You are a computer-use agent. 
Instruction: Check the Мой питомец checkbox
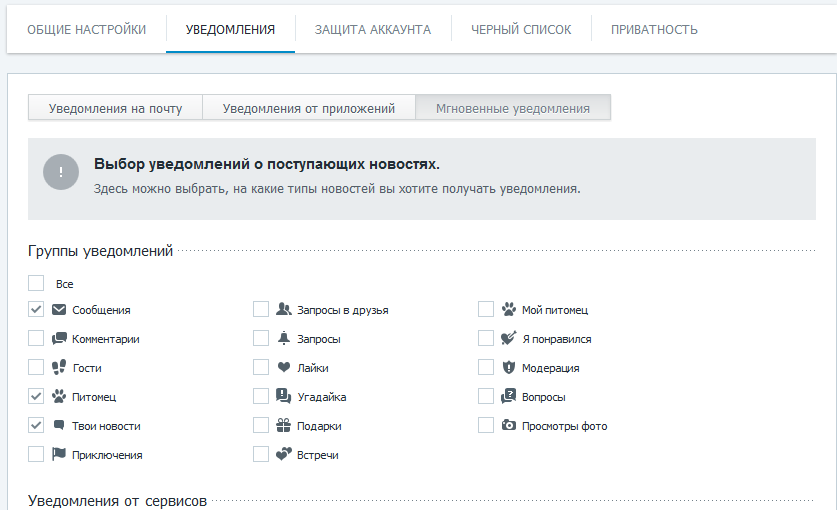point(486,309)
